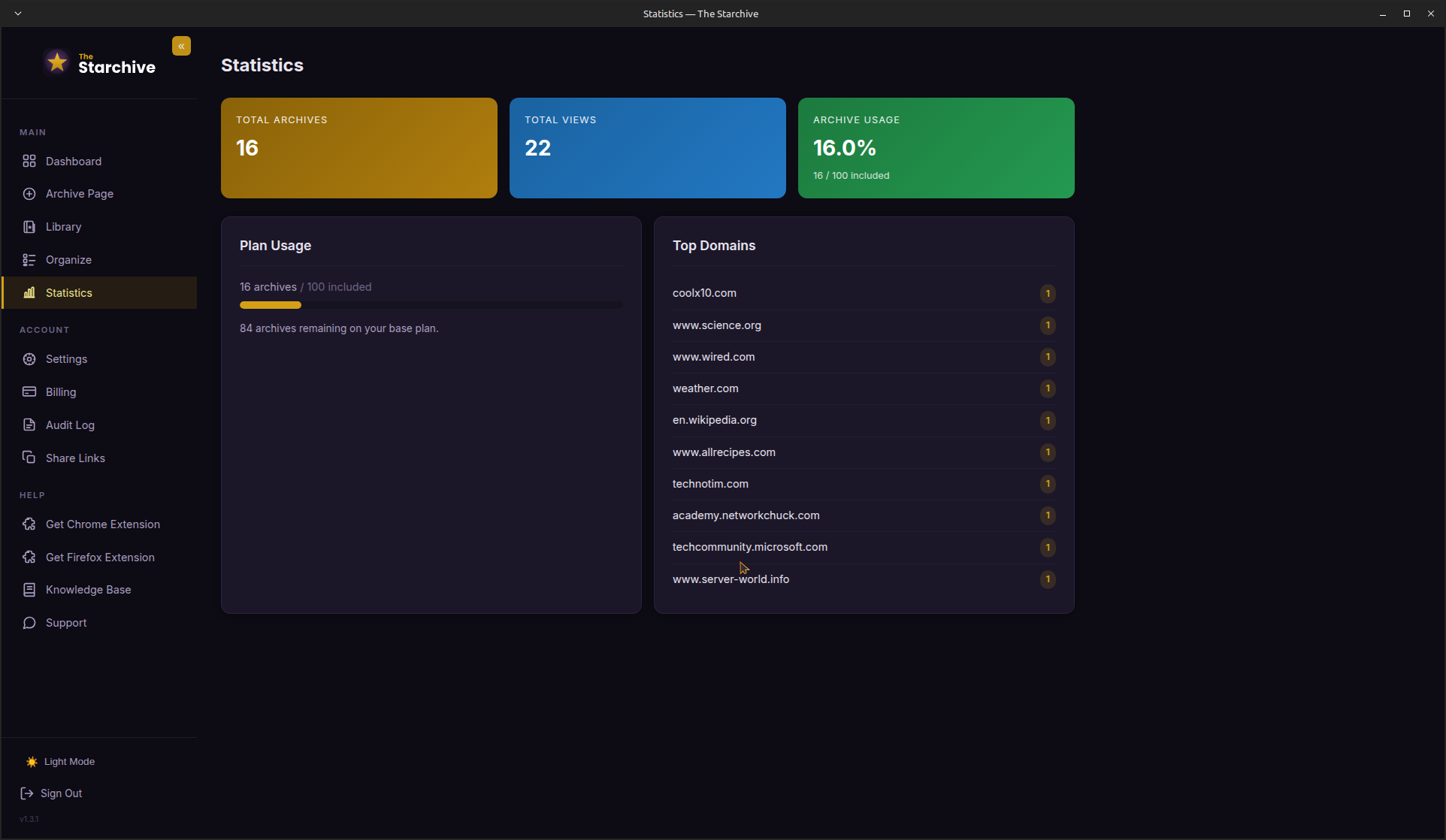Open the Knowledge Base
This screenshot has height=840, width=1446.
(x=100, y=590)
